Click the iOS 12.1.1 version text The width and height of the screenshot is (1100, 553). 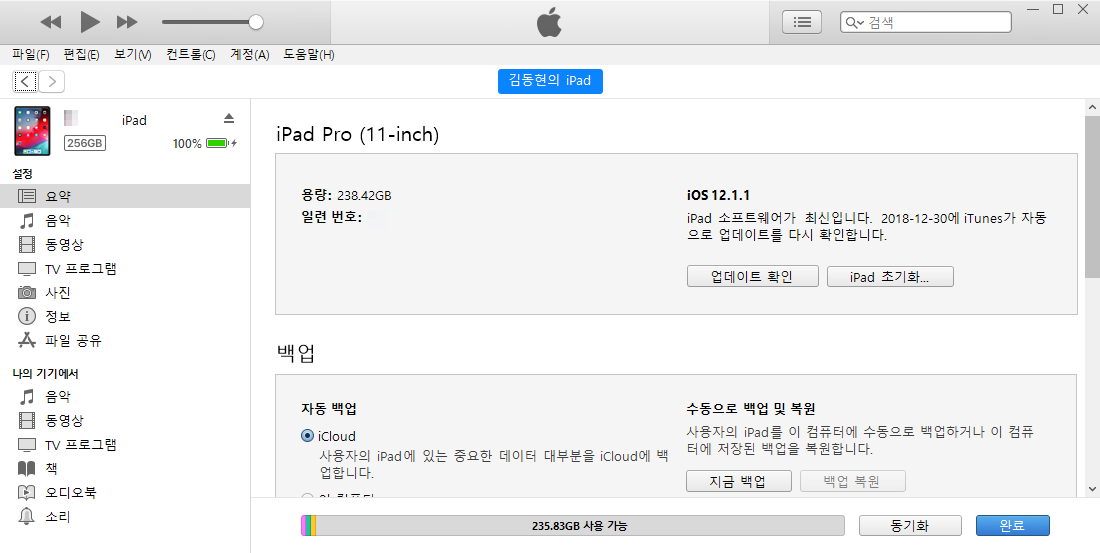coord(718,196)
